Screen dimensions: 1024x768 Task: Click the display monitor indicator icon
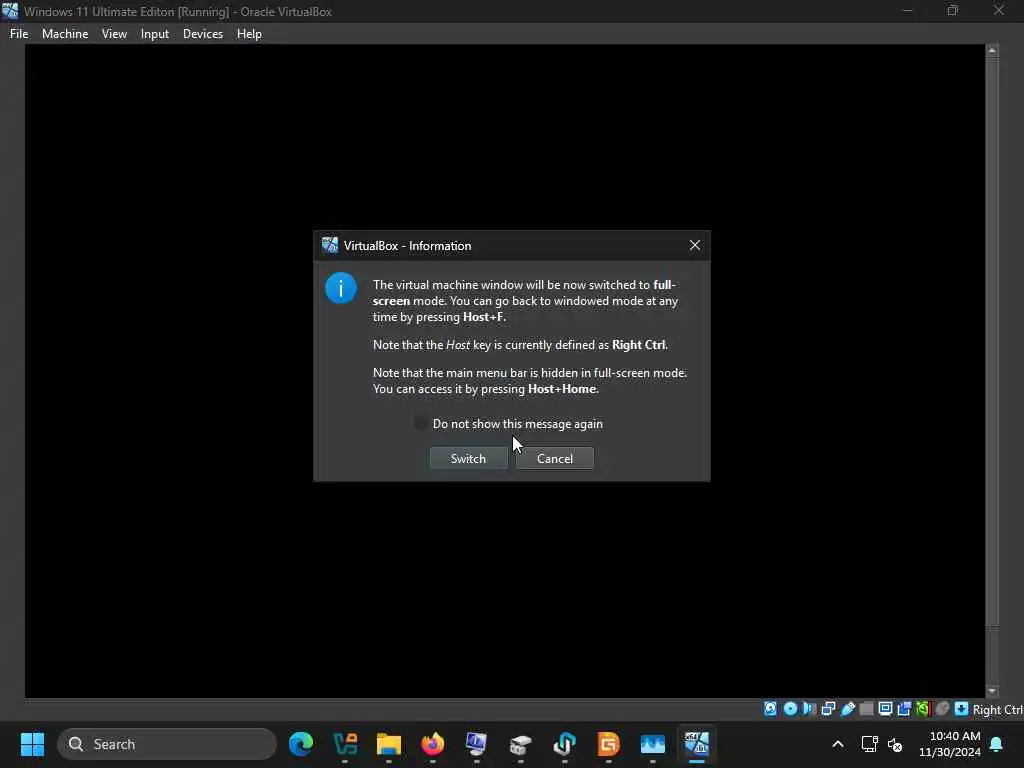(x=886, y=709)
